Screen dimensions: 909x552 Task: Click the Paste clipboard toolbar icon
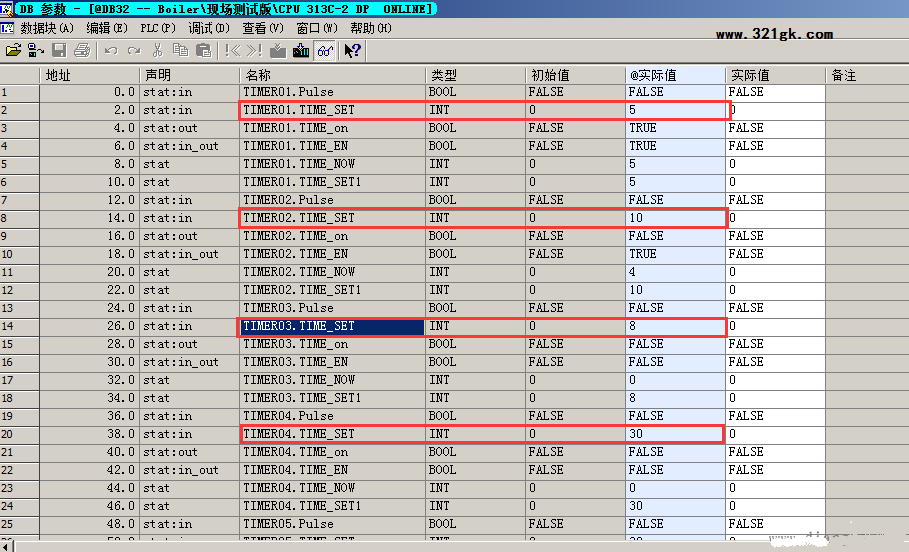pyautogui.click(x=203, y=50)
